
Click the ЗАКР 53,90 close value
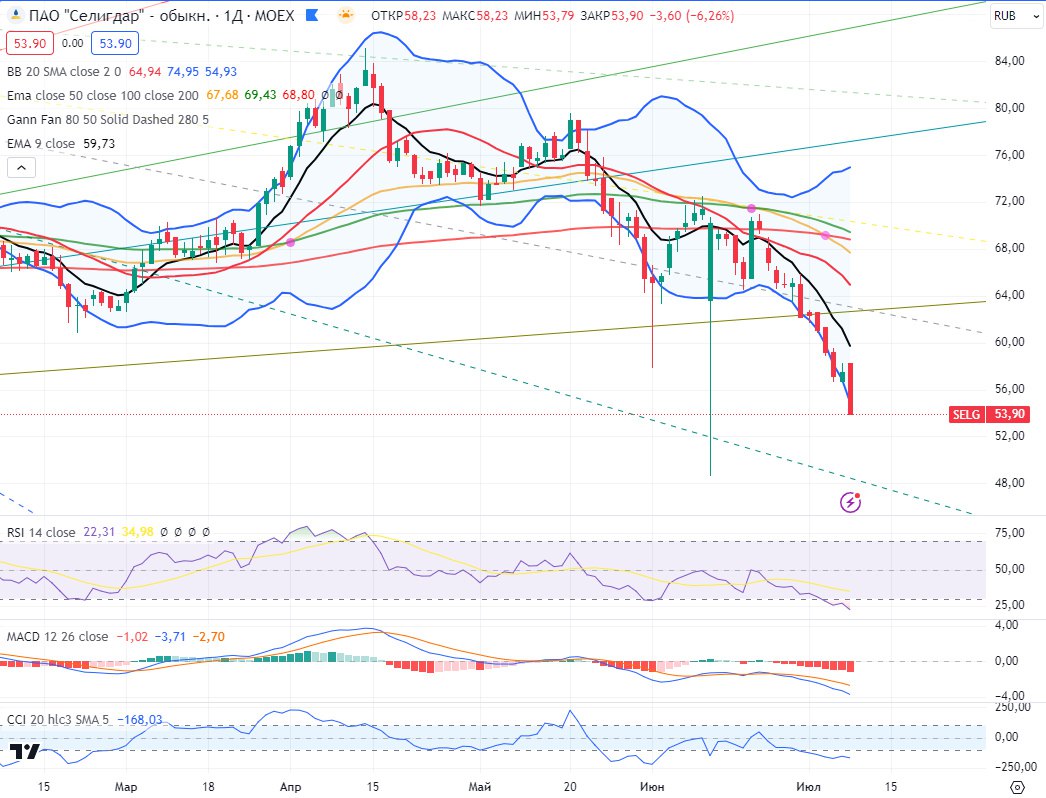pos(612,15)
